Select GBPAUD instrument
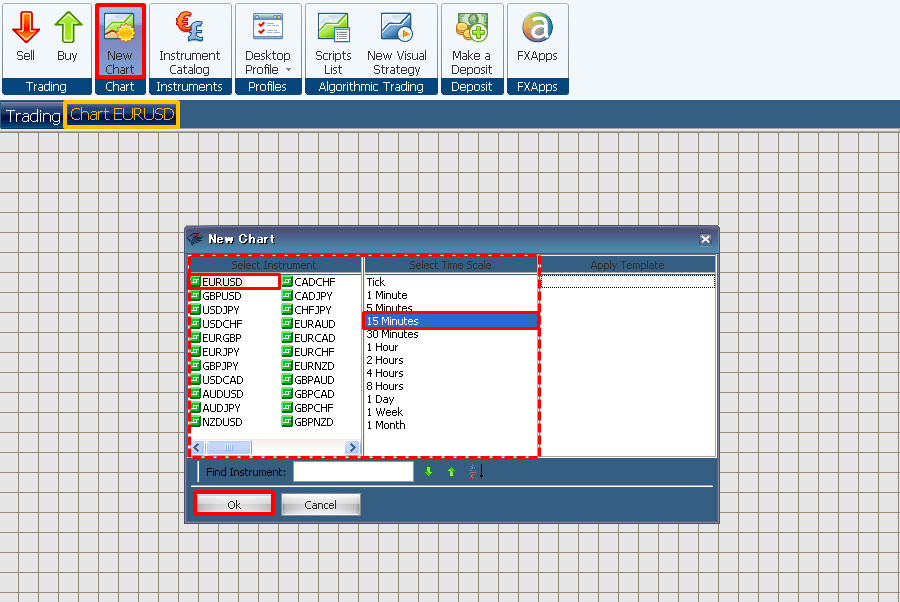 [308, 380]
